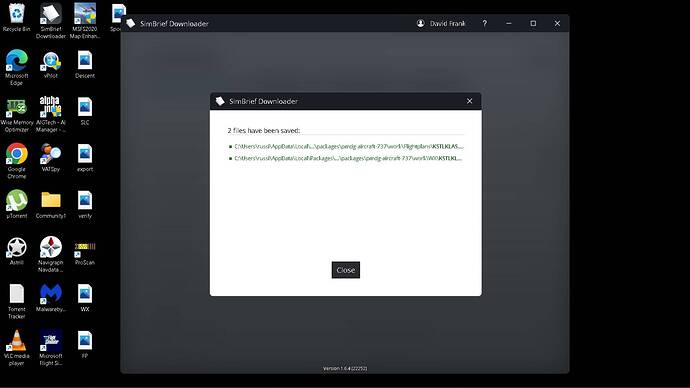The width and height of the screenshot is (690, 388).
Task: Launch Astrill VPN shortcut
Action: click(16, 251)
